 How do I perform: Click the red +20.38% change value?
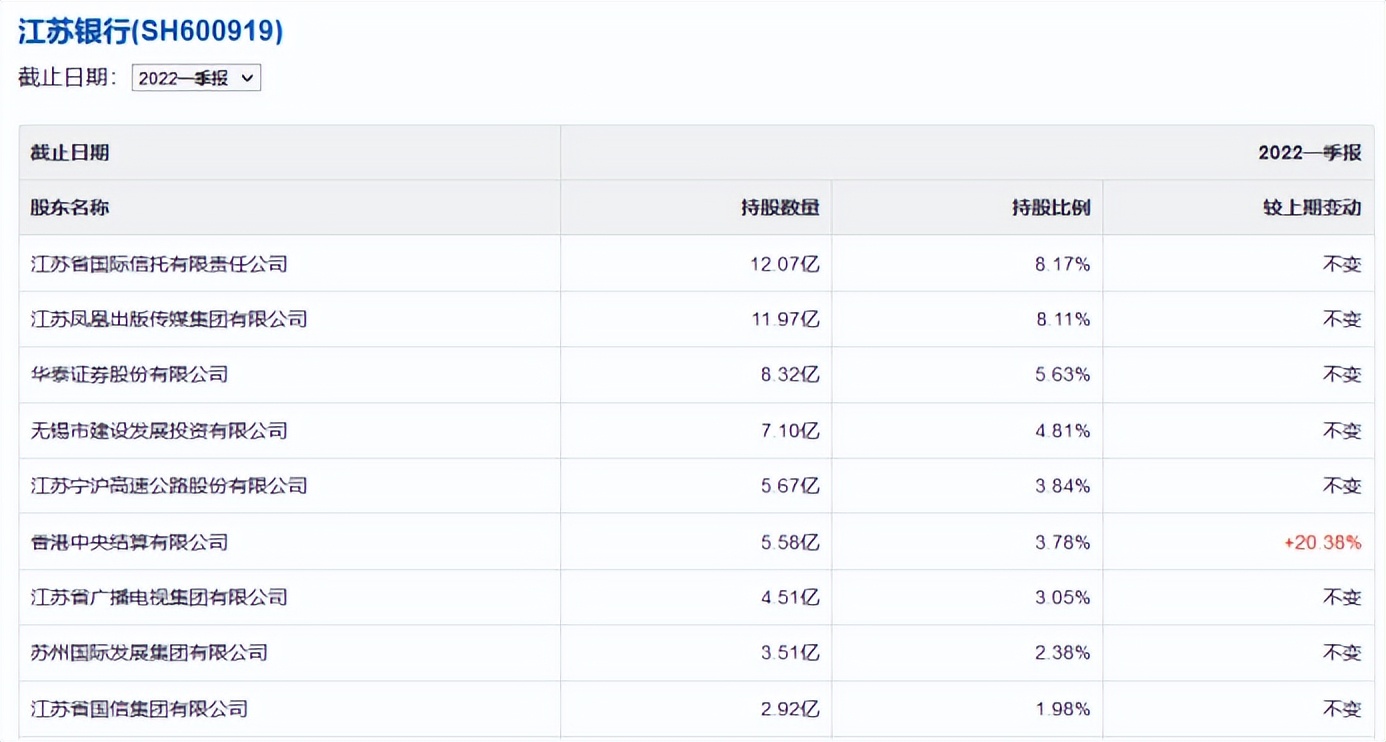click(x=1322, y=542)
